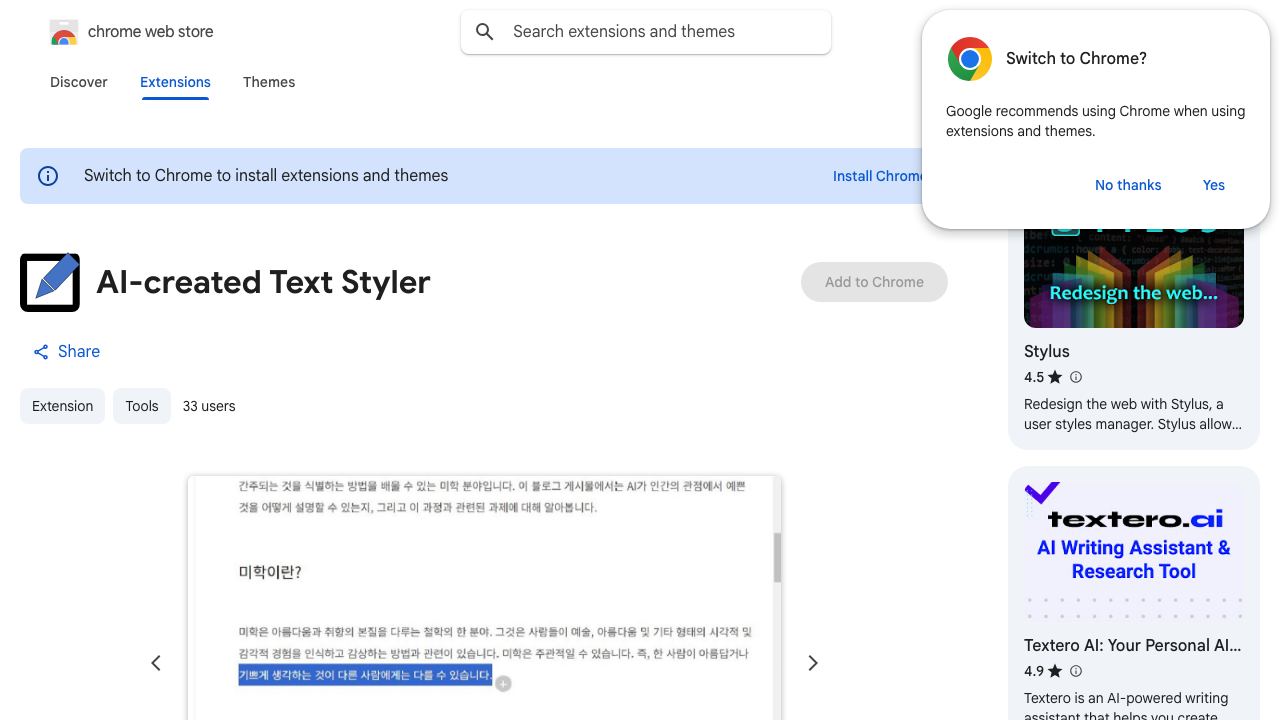1280x720 pixels.
Task: Select the Tools category chip
Action: click(142, 406)
